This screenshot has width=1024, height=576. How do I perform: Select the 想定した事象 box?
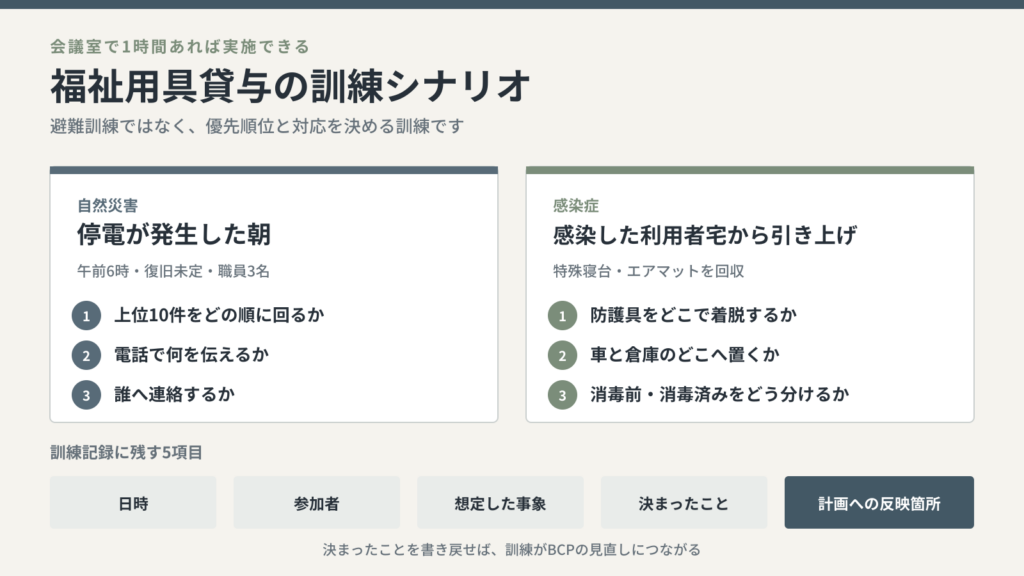point(500,502)
